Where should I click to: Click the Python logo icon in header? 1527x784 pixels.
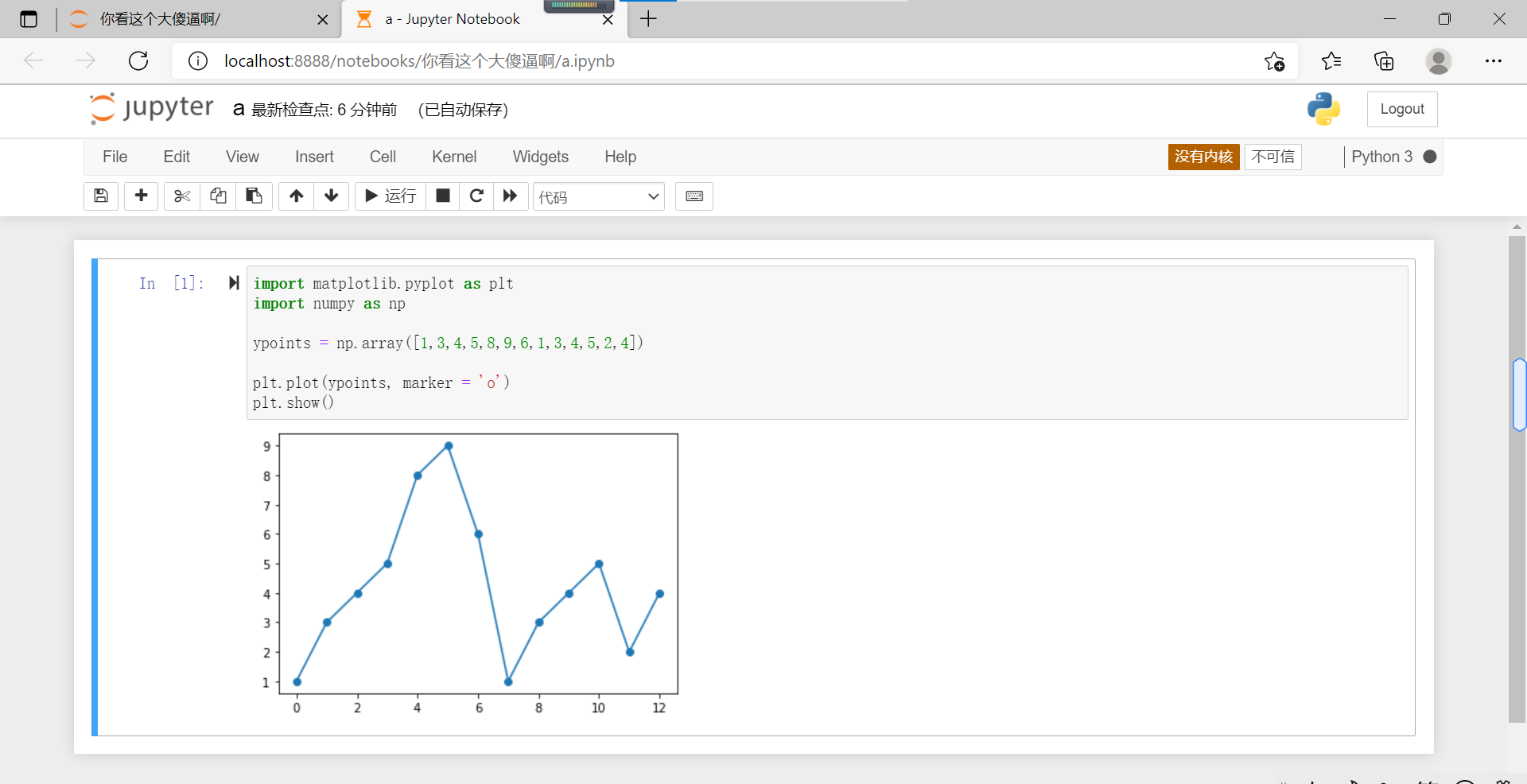coord(1323,109)
